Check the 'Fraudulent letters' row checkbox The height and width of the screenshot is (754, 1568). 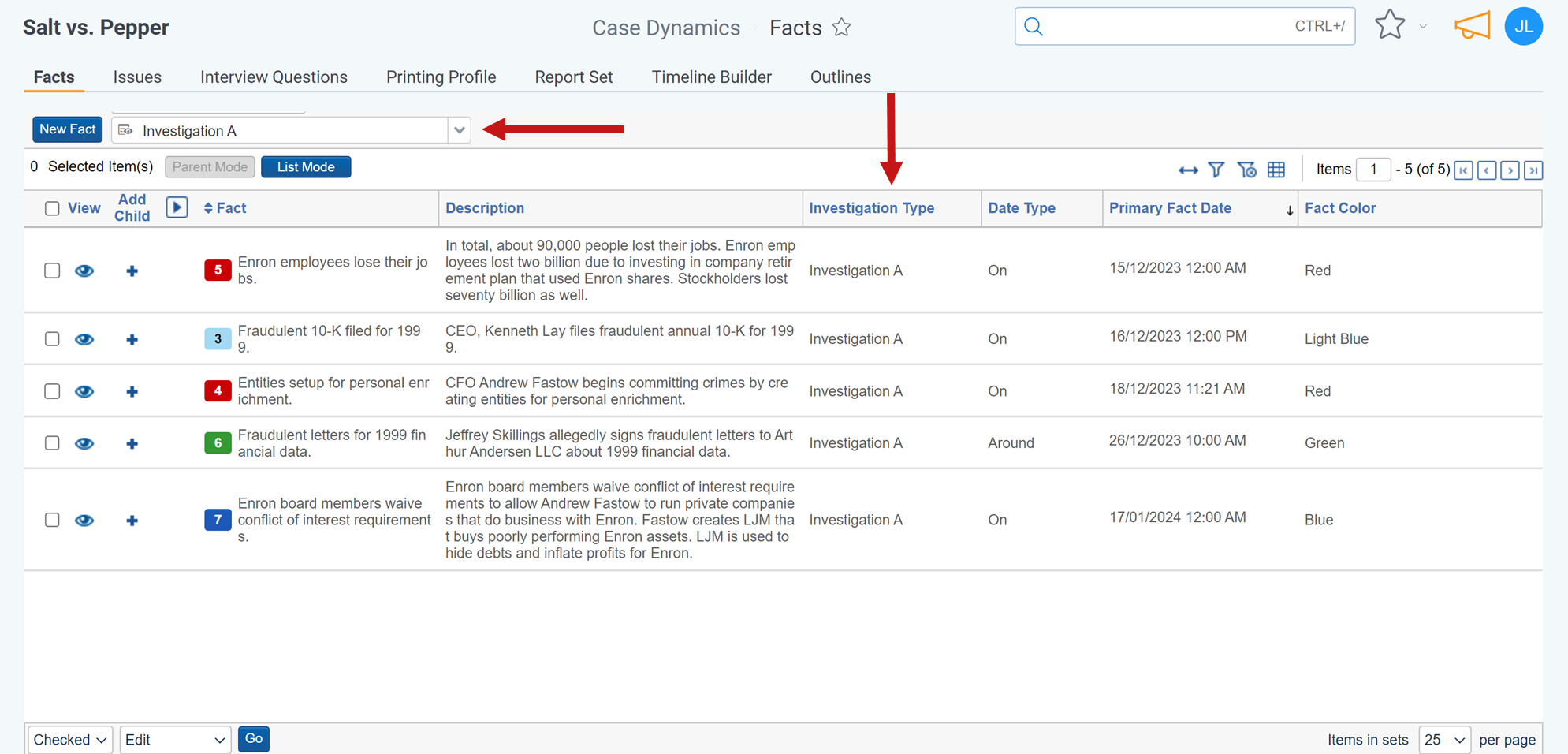click(x=52, y=443)
